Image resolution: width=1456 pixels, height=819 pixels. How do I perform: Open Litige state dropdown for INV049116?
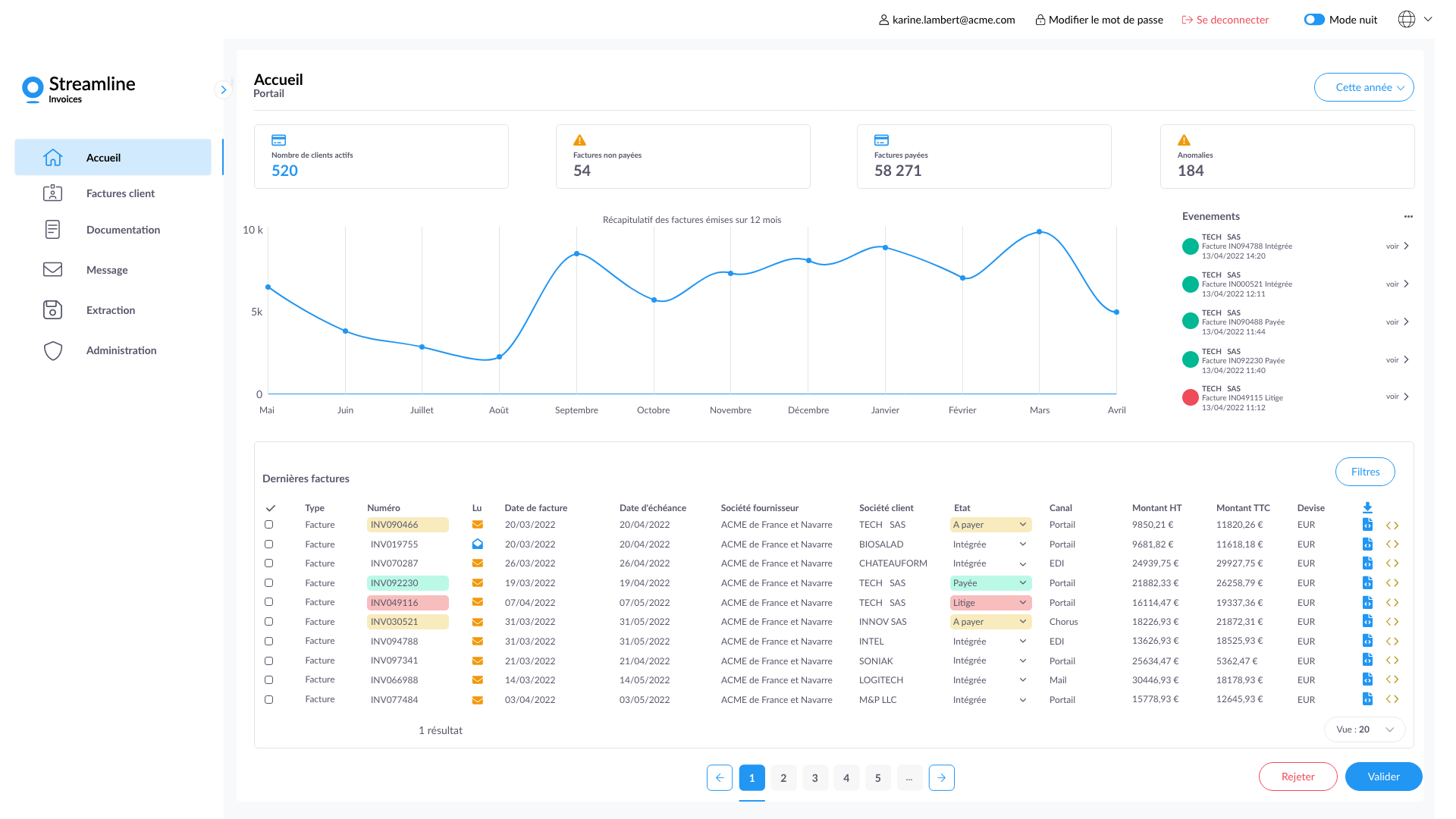tap(990, 603)
